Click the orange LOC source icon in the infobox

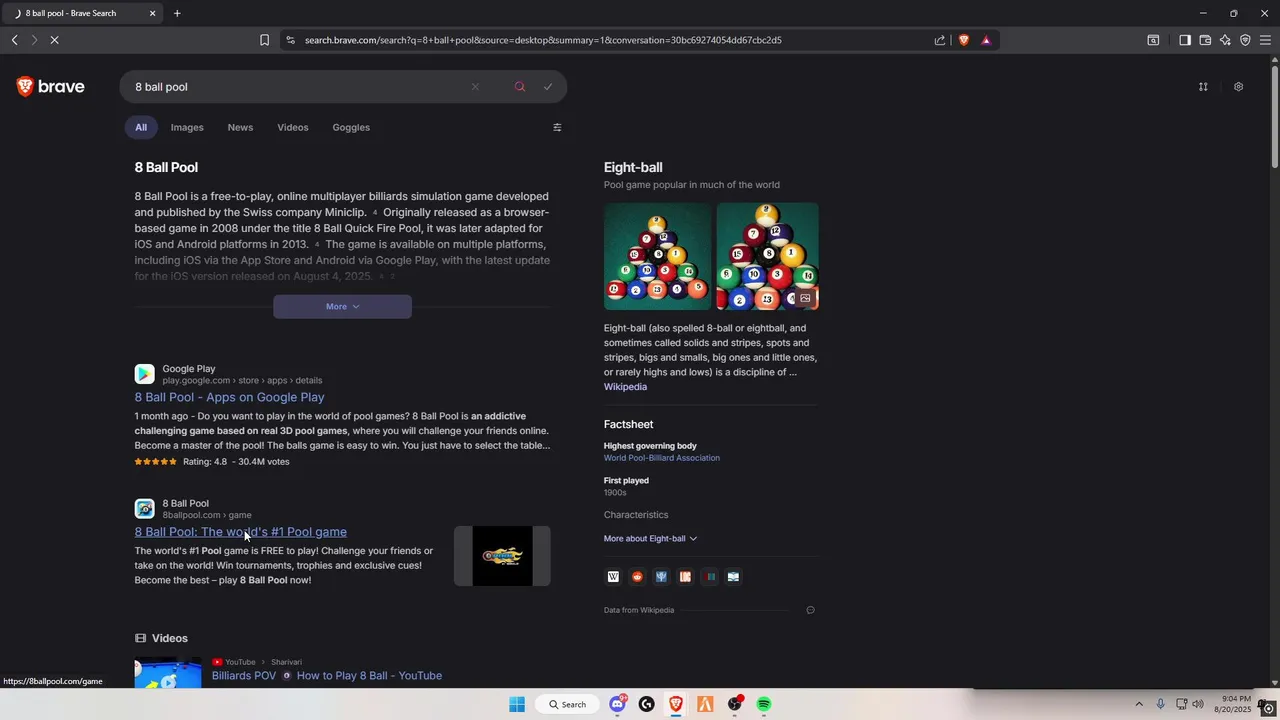click(685, 576)
